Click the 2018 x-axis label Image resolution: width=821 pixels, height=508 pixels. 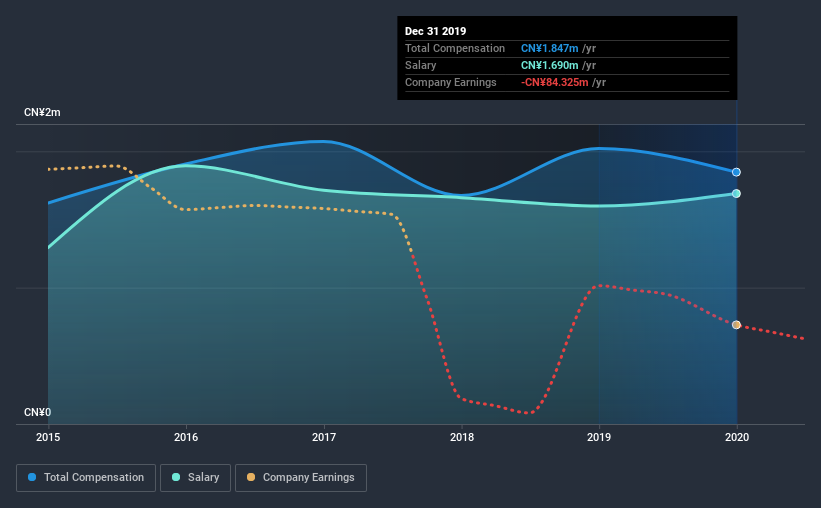pos(462,437)
